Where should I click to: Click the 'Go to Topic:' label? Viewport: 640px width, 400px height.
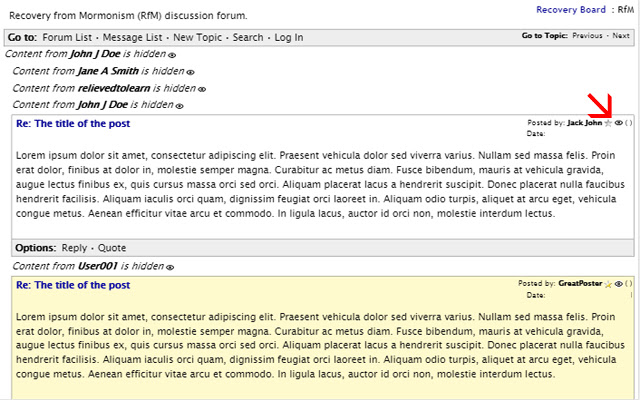(x=544, y=36)
